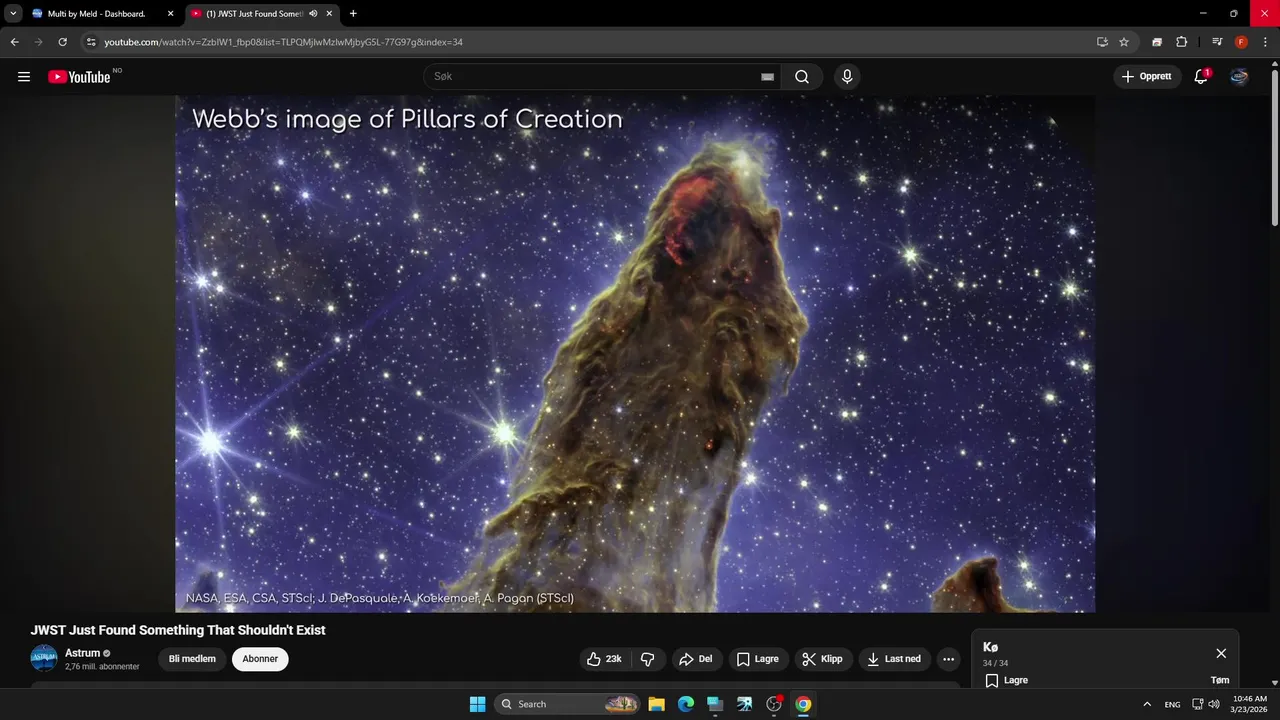
Task: Share the video with the Del button
Action: coord(695,659)
